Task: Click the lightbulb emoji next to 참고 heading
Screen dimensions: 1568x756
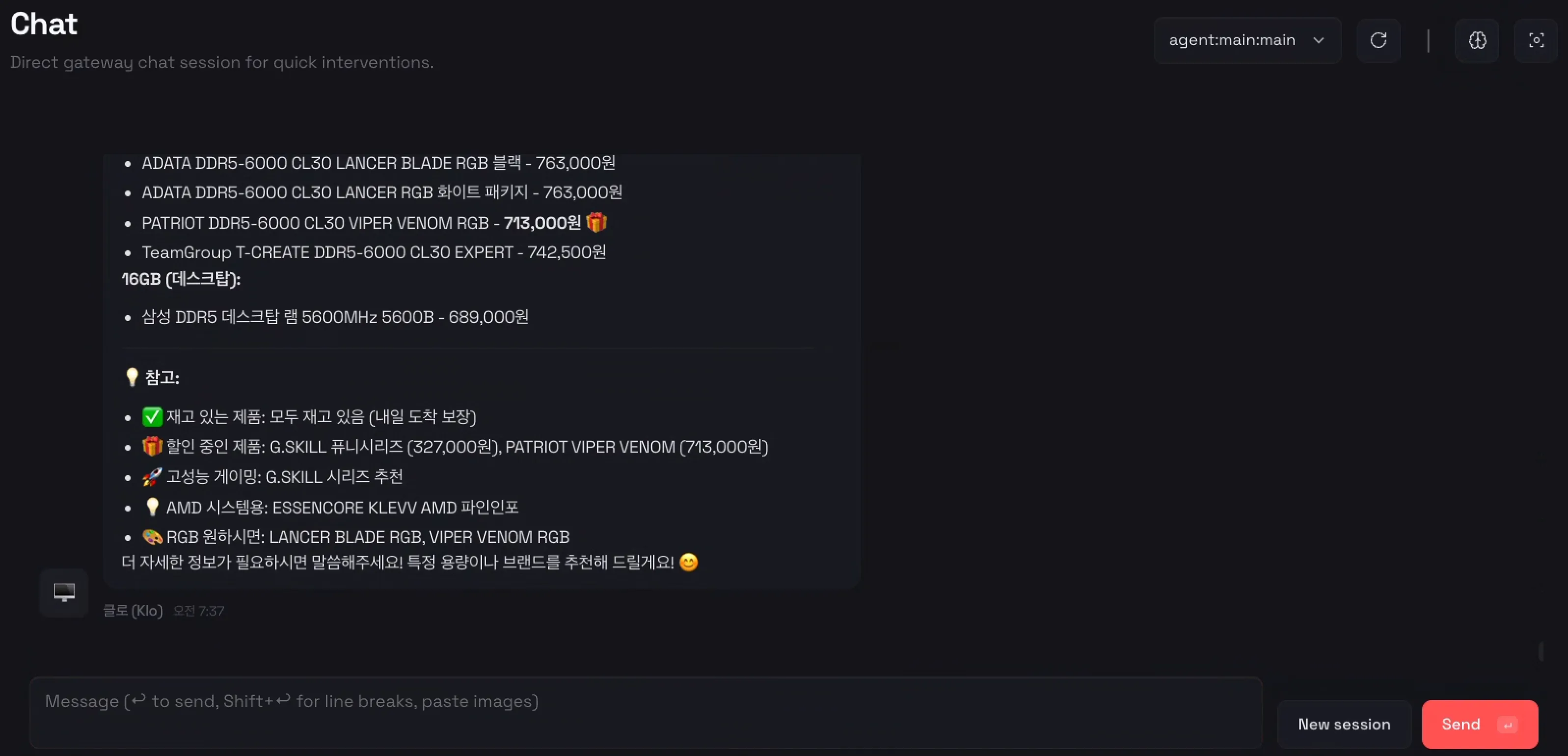Action: tap(131, 377)
